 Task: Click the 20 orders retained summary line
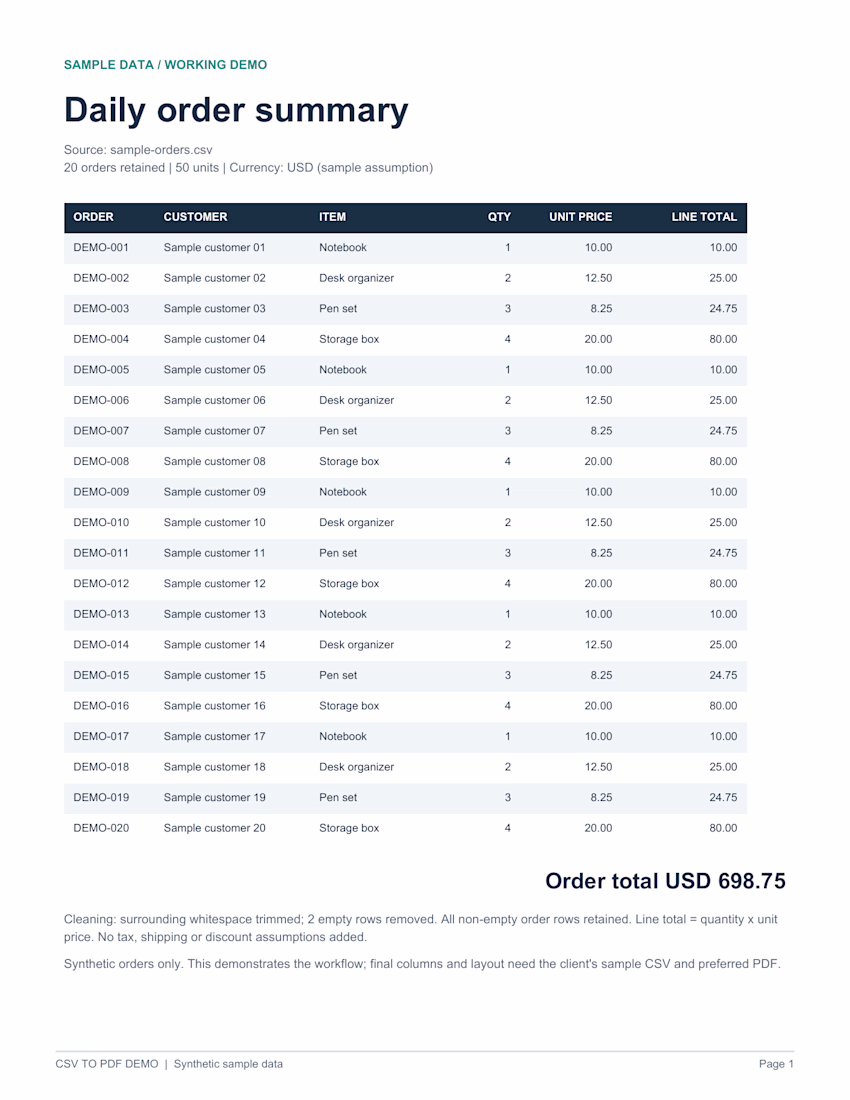248,168
